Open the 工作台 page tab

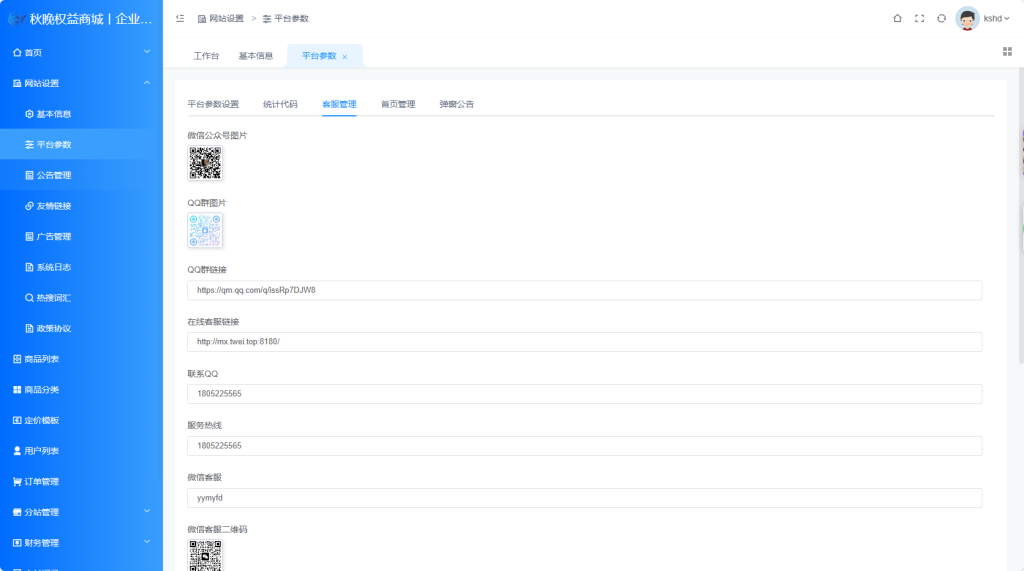click(x=206, y=56)
